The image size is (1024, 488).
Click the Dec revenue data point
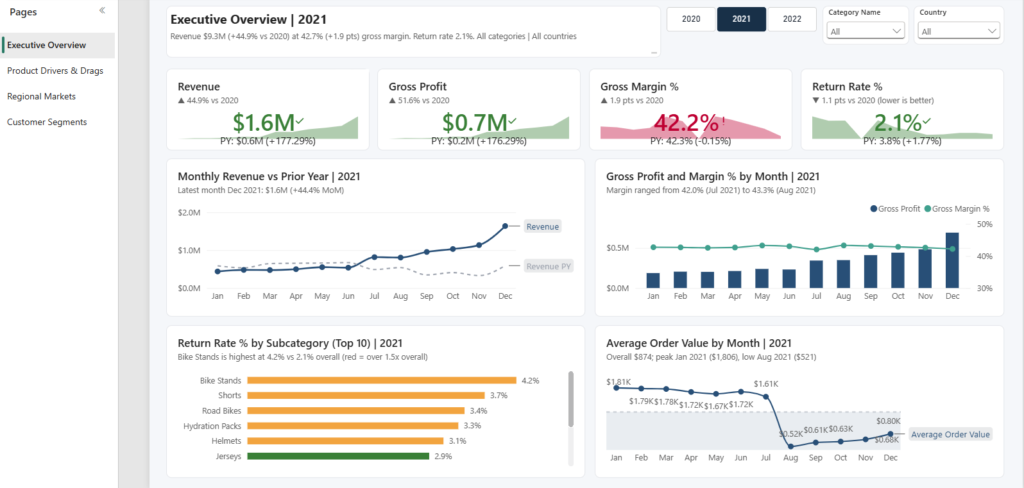(x=505, y=226)
